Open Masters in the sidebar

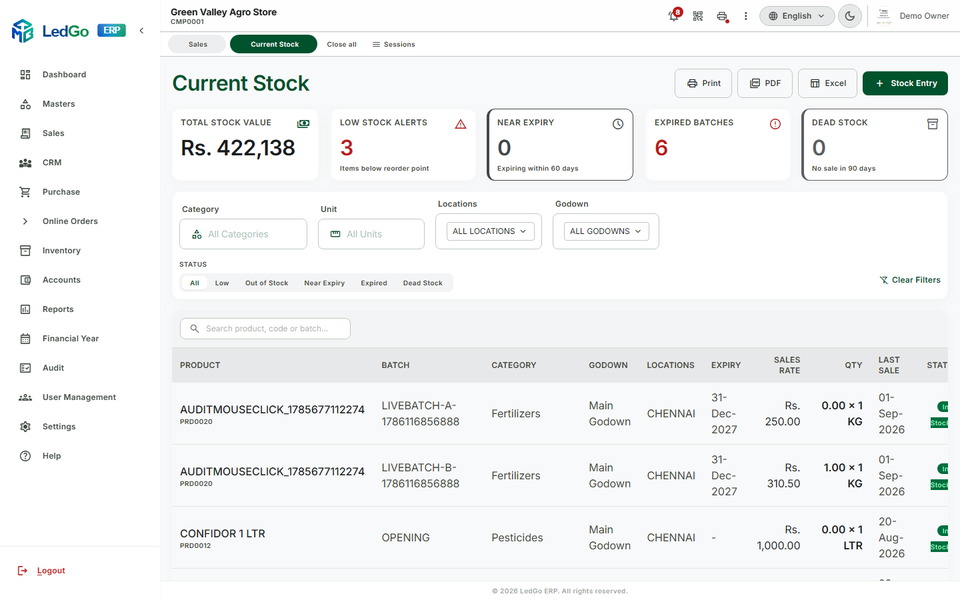point(59,104)
